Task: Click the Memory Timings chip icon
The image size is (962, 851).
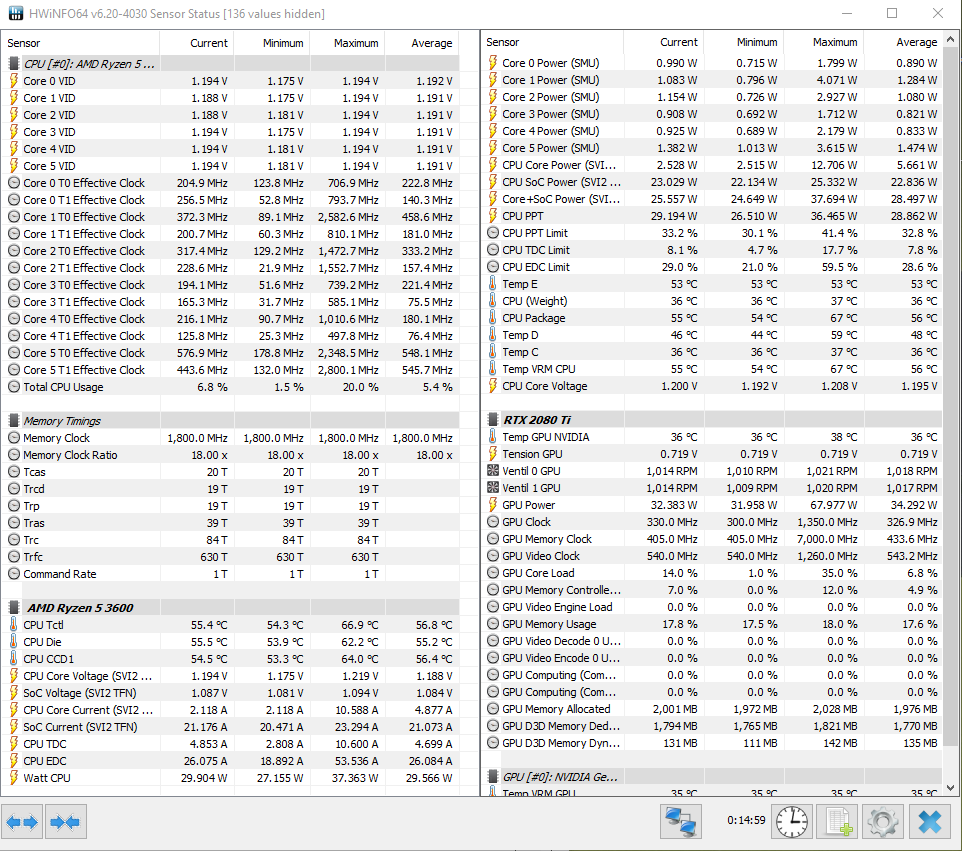Action: pyautogui.click(x=13, y=420)
